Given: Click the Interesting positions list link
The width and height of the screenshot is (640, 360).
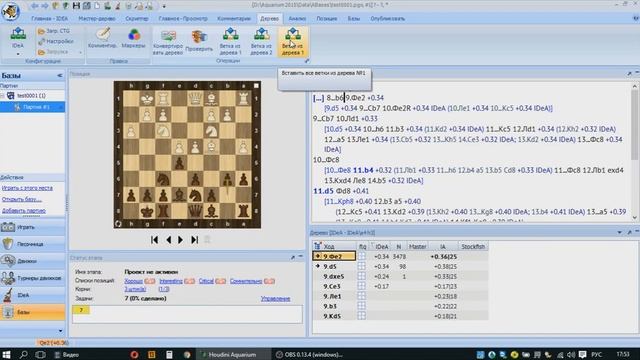Looking at the screenshot, I should tap(171, 281).
